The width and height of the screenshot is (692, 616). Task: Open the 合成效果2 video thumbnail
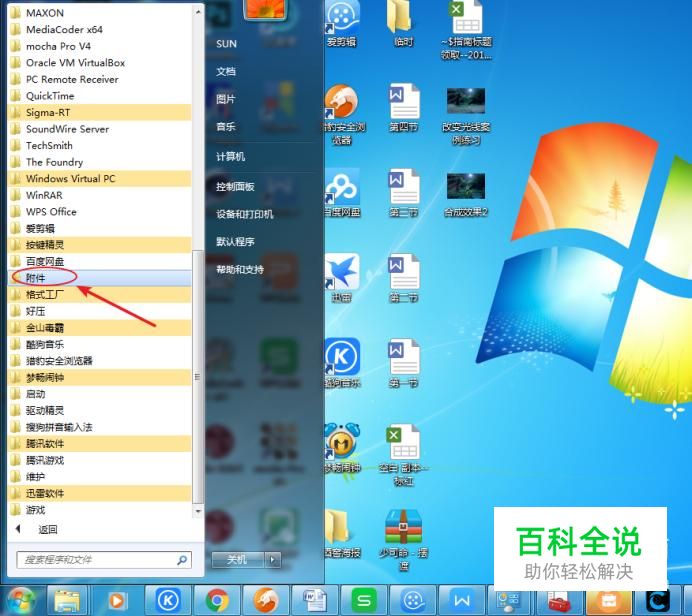coord(466,194)
